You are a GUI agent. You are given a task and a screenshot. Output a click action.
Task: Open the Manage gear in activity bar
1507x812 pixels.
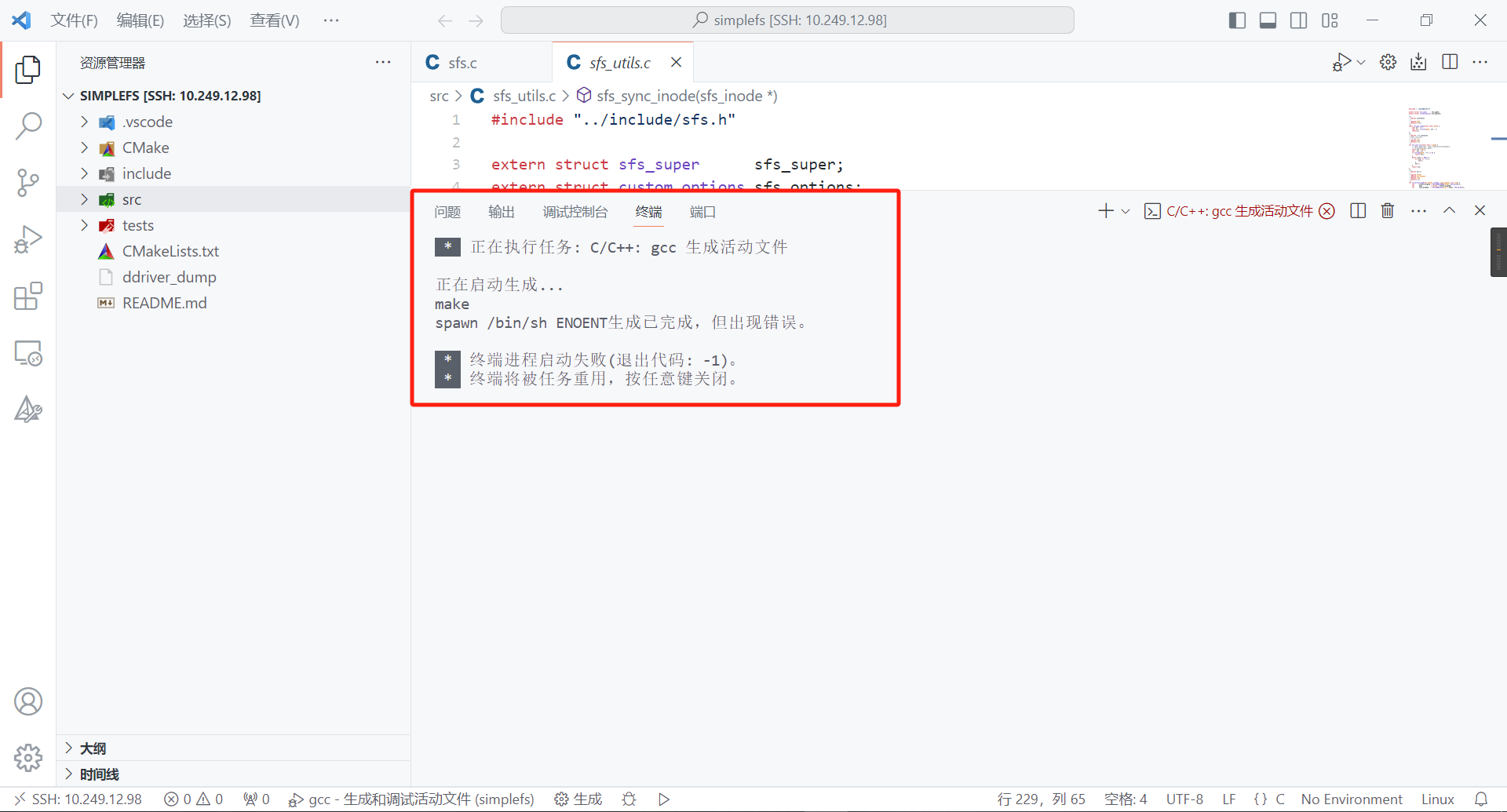click(x=28, y=758)
